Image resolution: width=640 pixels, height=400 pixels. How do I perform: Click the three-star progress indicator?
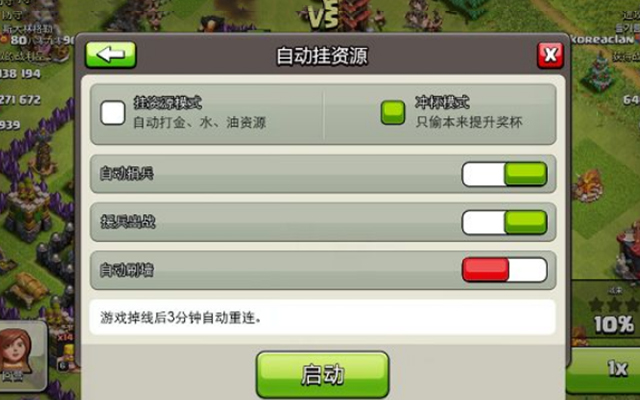click(614, 305)
